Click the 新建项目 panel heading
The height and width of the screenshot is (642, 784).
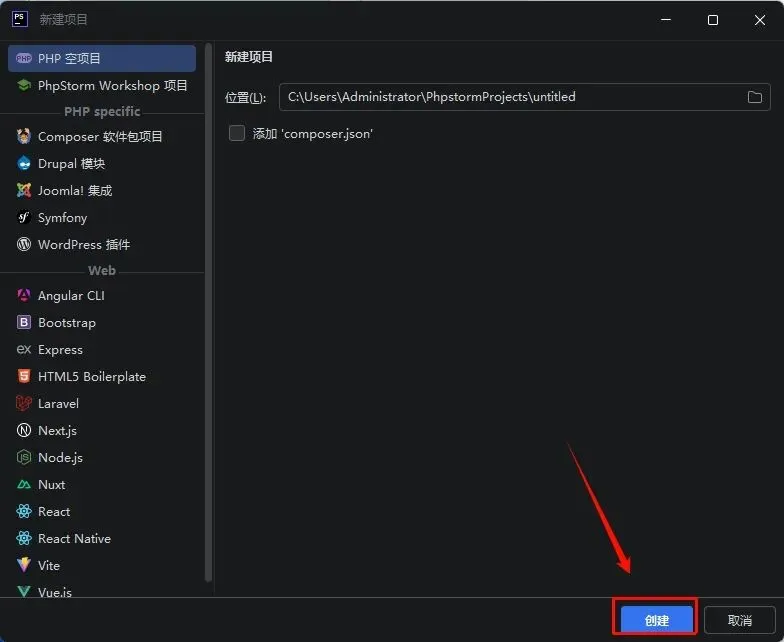pyautogui.click(x=248, y=56)
